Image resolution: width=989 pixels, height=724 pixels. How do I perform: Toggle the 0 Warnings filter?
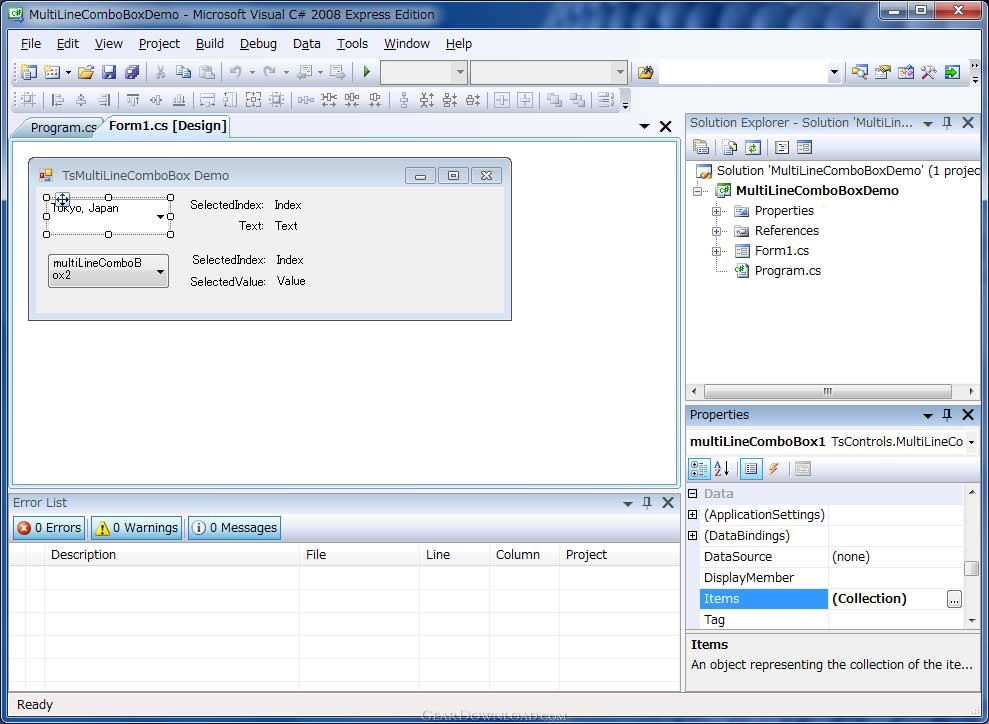pyautogui.click(x=136, y=528)
